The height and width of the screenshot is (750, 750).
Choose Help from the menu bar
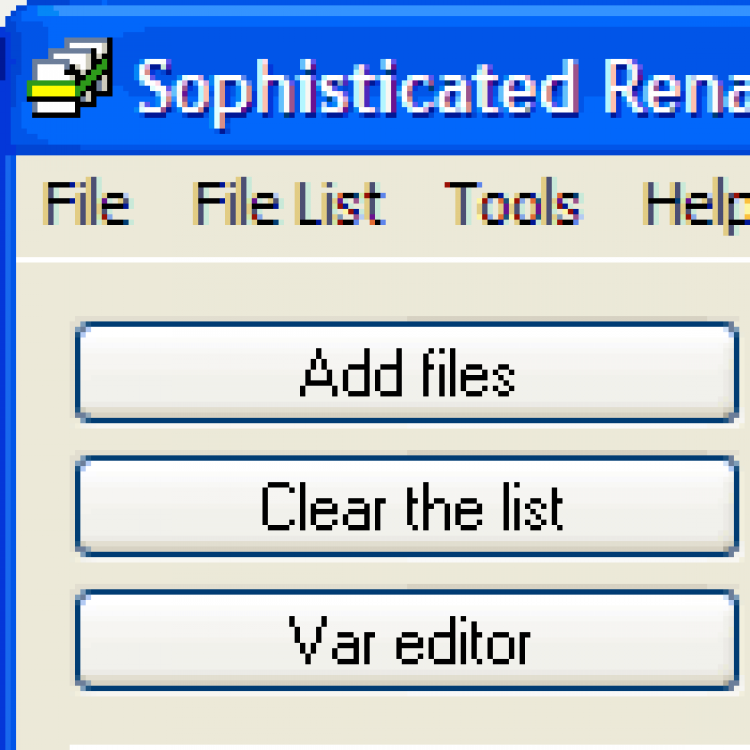697,205
